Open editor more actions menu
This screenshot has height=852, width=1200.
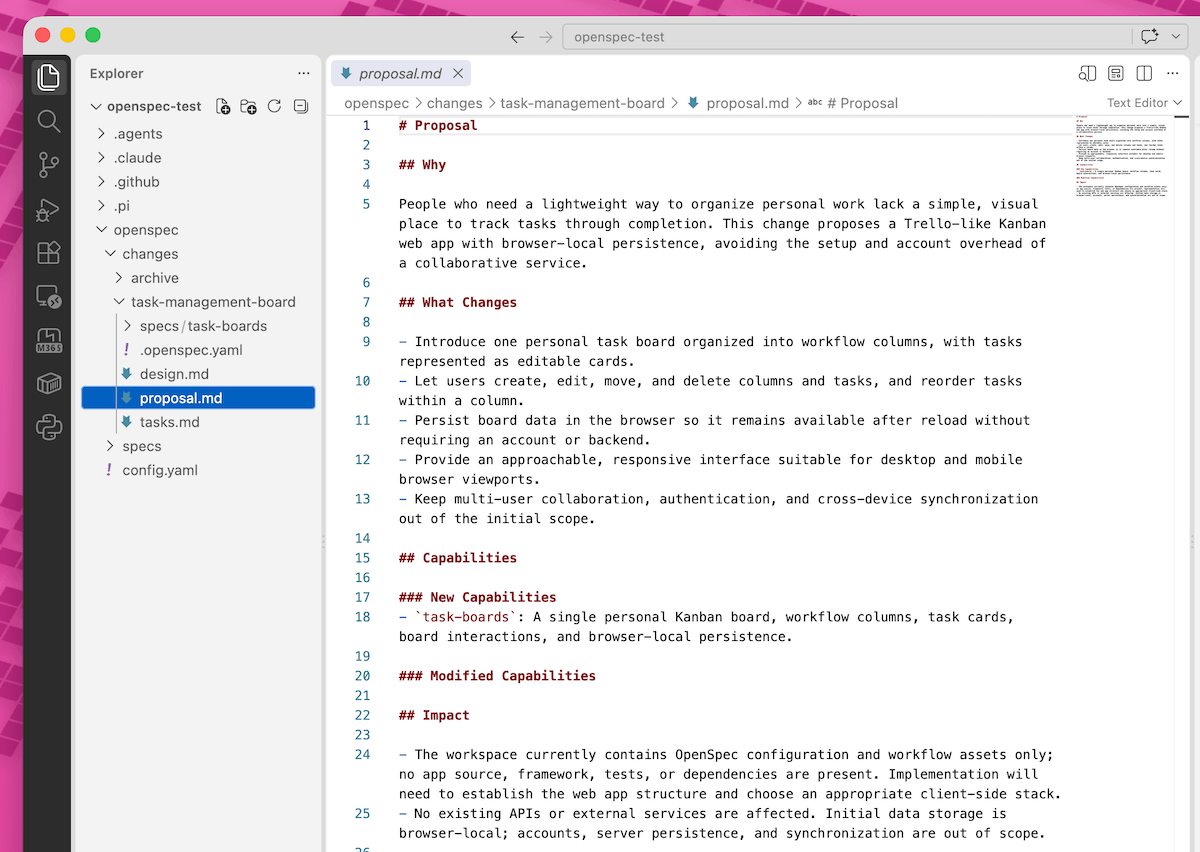click(1174, 73)
